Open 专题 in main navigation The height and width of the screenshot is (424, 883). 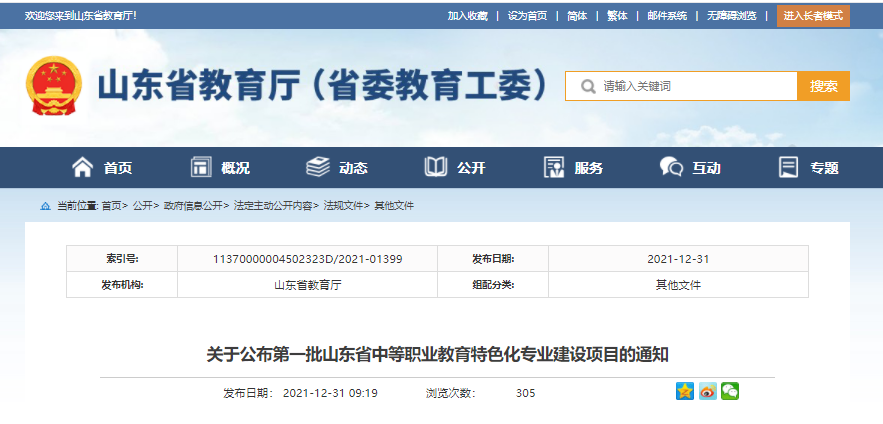click(824, 168)
